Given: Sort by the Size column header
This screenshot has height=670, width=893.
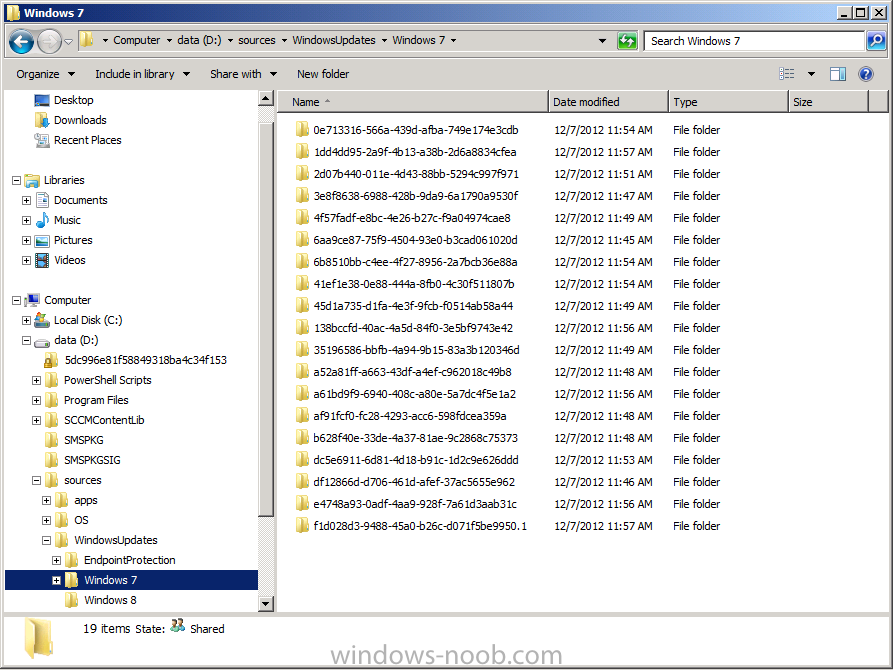Looking at the screenshot, I should point(829,102).
